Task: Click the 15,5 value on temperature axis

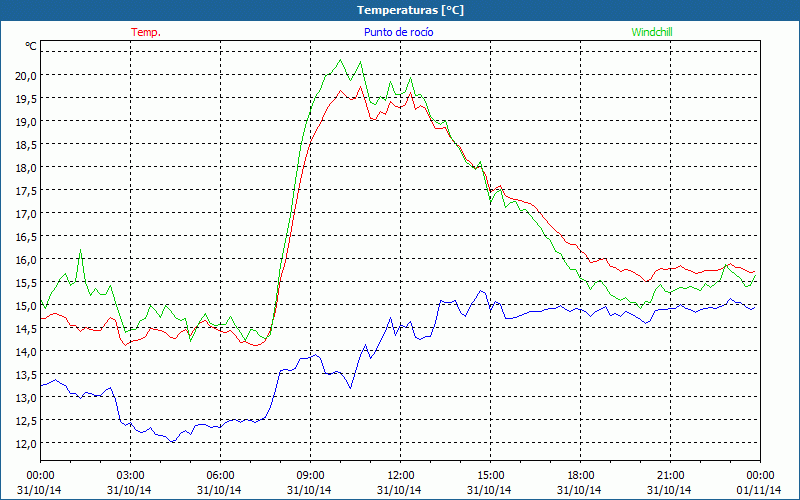Action: [x=27, y=282]
